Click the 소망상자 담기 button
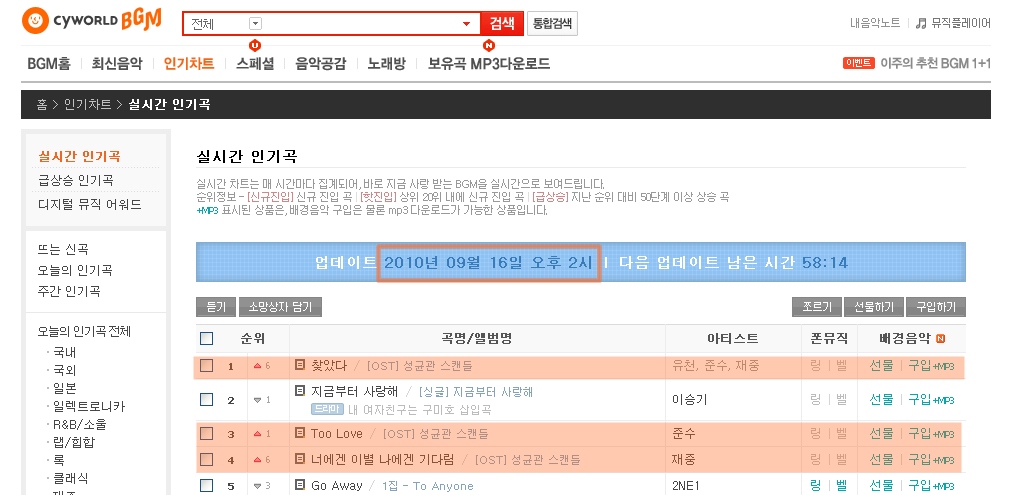The height and width of the screenshot is (495, 1020). click(280, 307)
